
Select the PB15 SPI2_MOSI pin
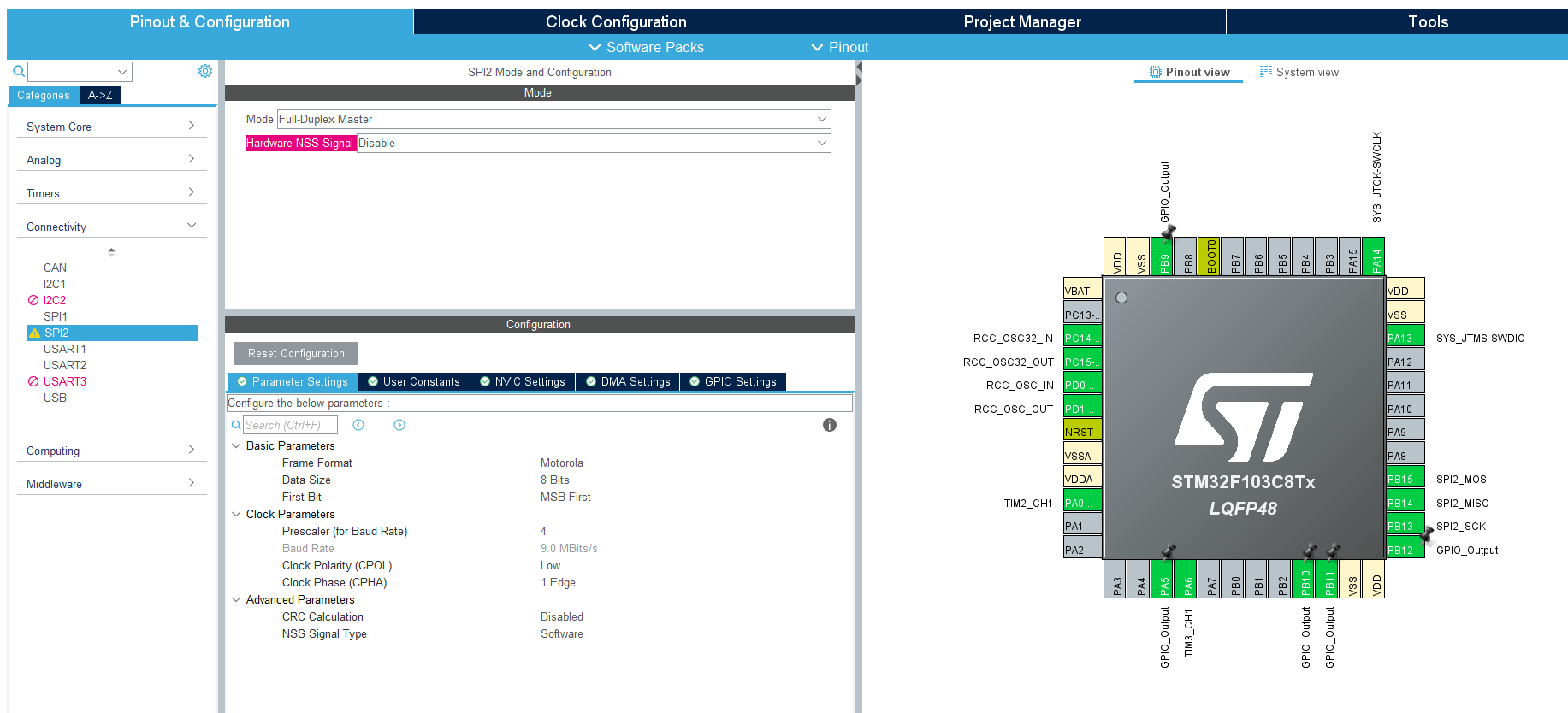pyautogui.click(x=1405, y=478)
